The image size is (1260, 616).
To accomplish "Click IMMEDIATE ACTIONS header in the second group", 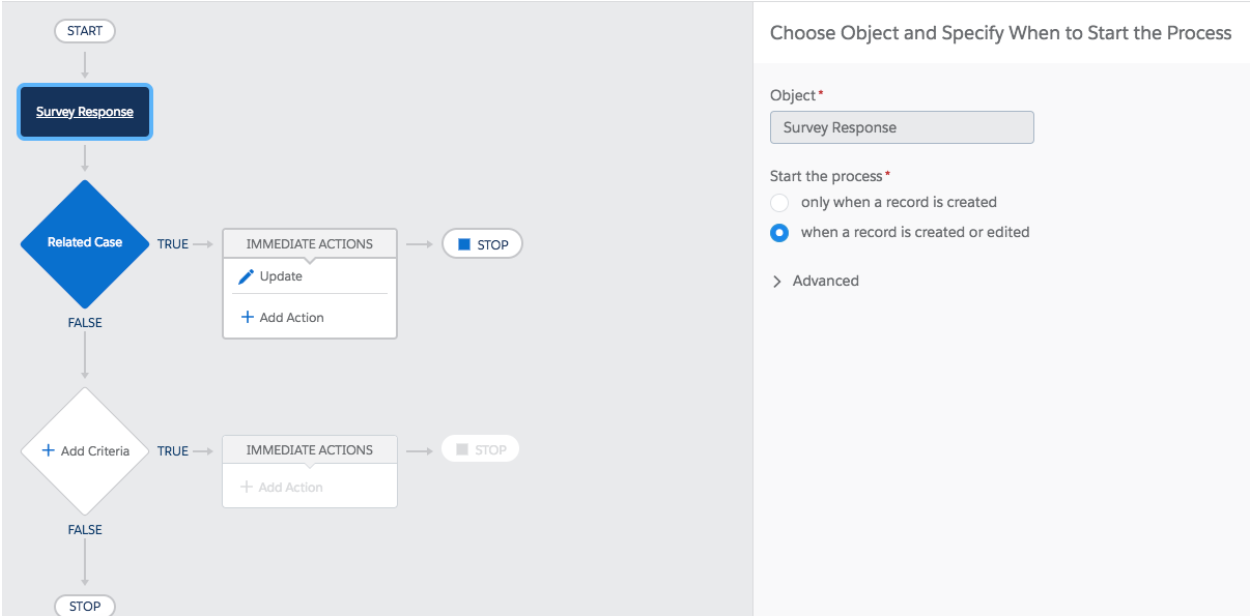I will (x=310, y=450).
